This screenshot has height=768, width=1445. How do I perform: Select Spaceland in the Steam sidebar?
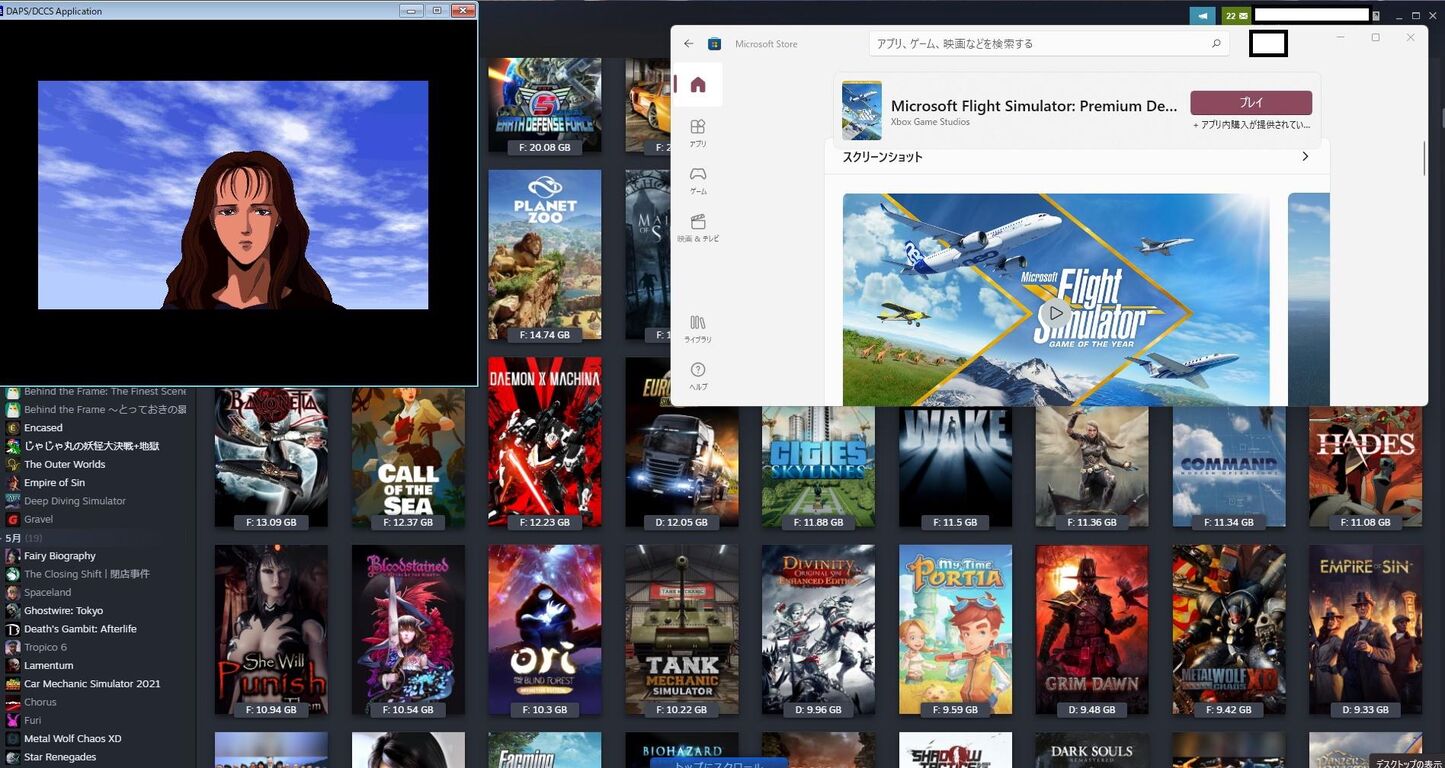(48, 593)
